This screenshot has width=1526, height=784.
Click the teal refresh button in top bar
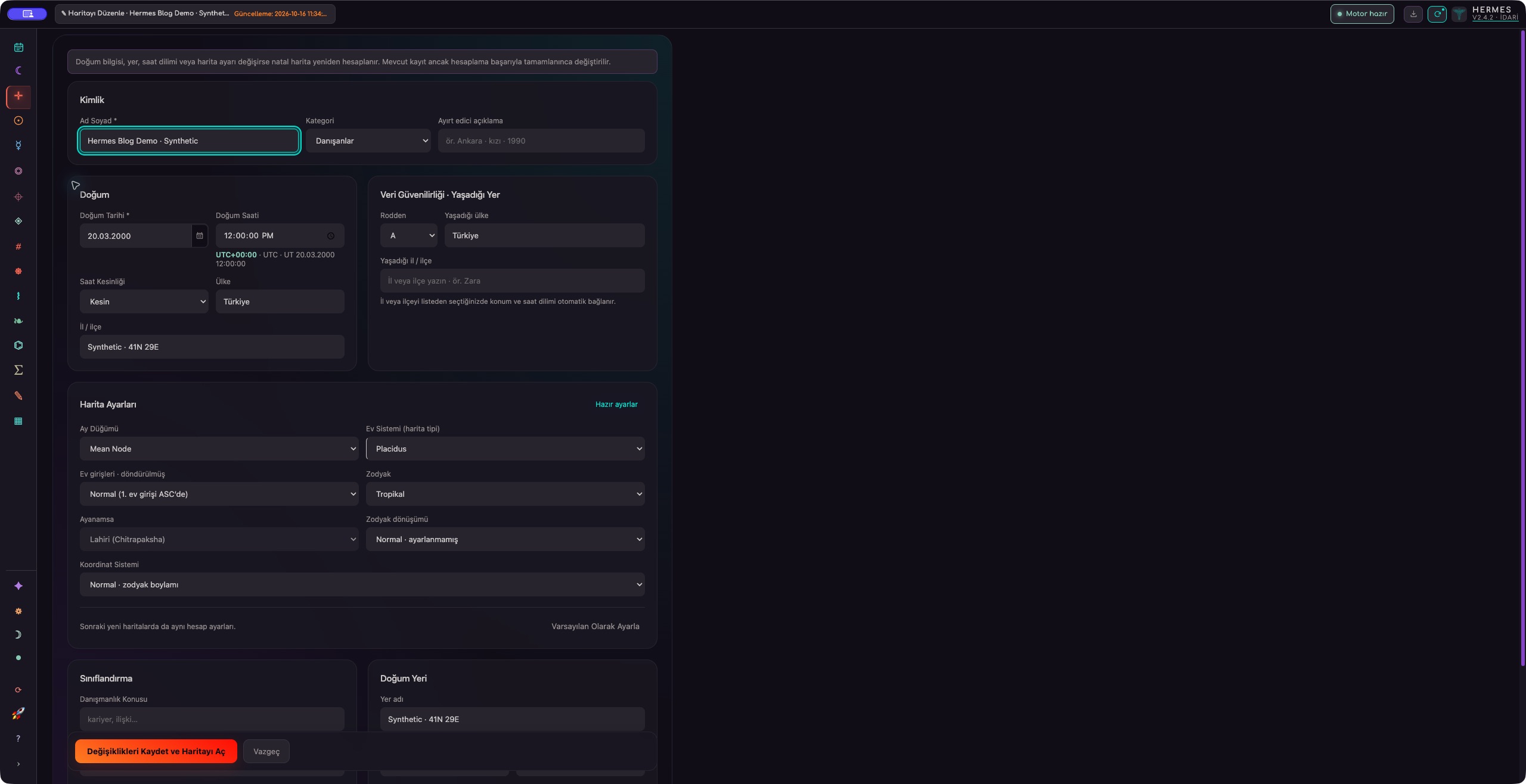tap(1437, 14)
